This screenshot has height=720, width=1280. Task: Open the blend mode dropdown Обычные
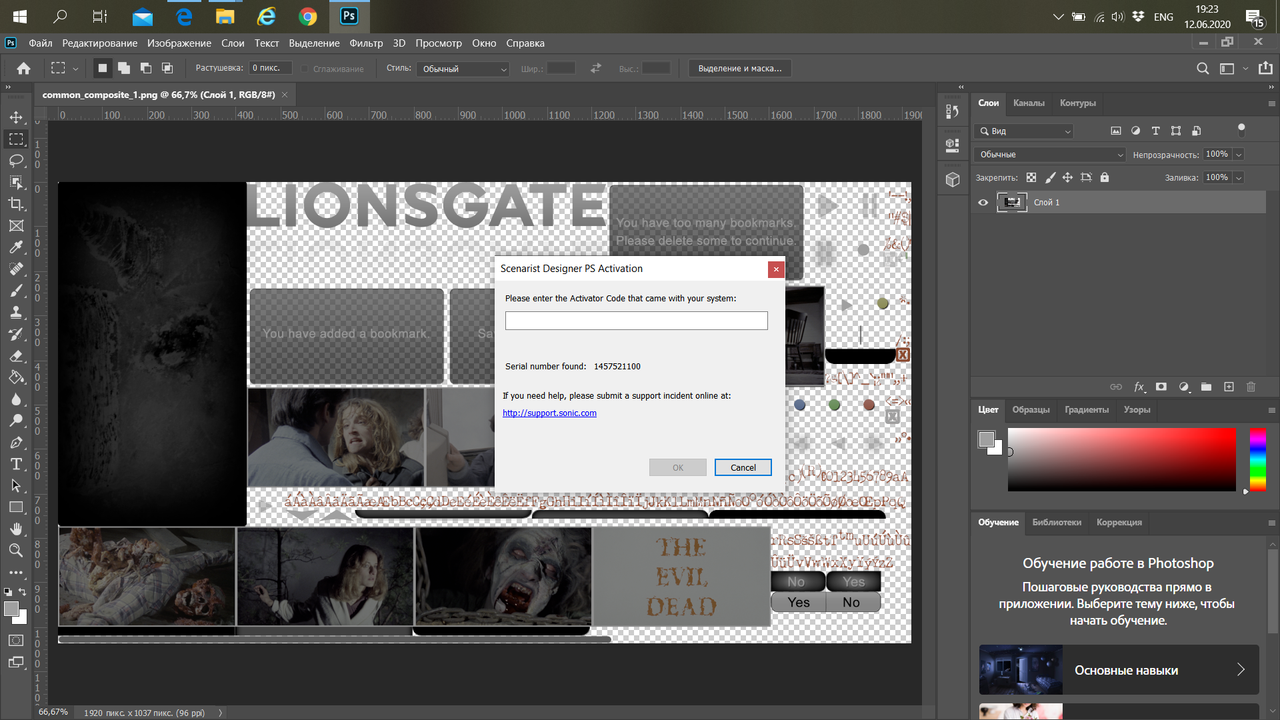pyautogui.click(x=1050, y=155)
